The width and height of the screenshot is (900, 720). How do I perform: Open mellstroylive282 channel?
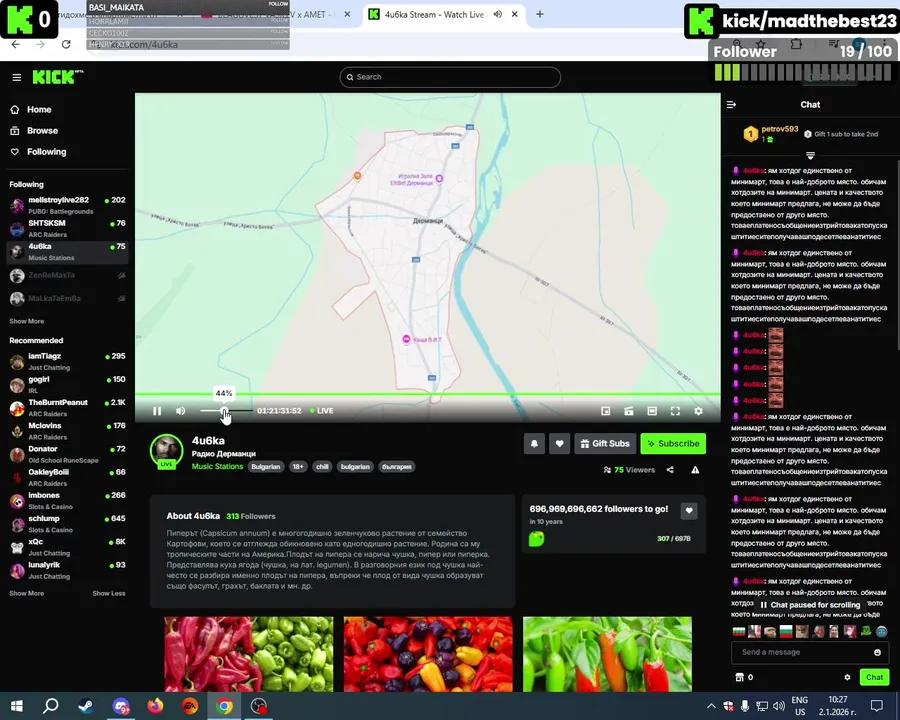pos(68,205)
